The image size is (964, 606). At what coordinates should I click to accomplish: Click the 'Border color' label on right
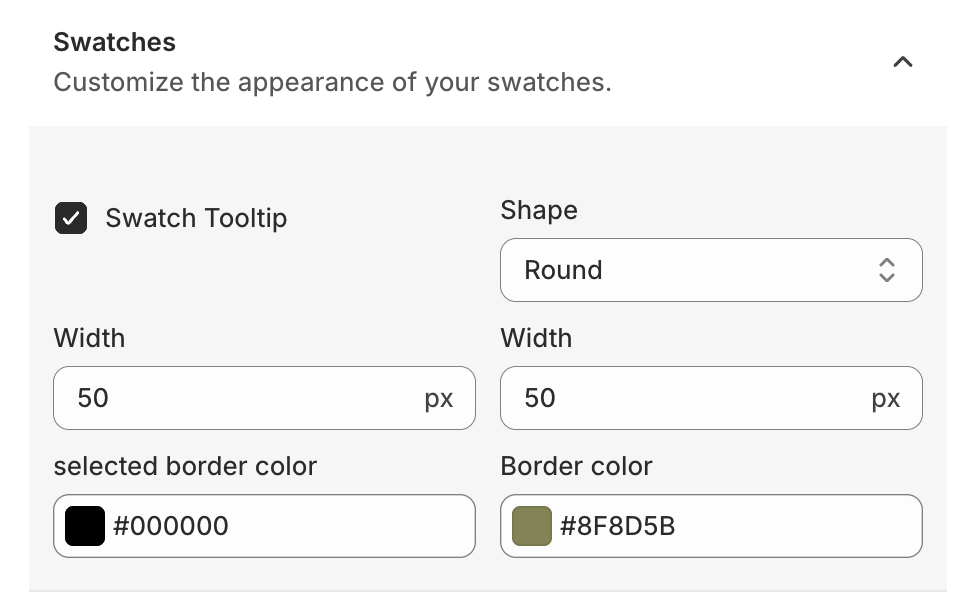click(x=576, y=466)
